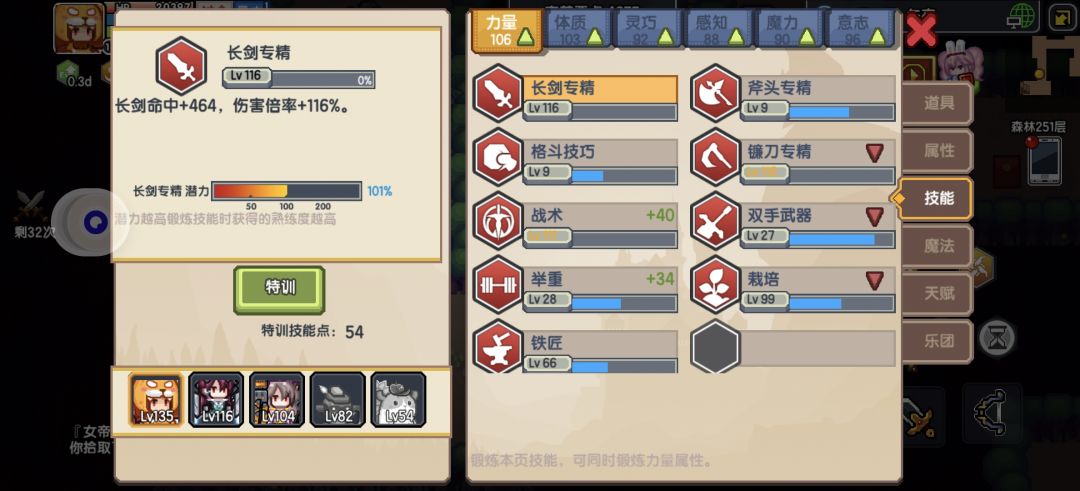Toggle red triangle marker on 栽培
Screen dimensions: 1080x491
tap(875, 280)
